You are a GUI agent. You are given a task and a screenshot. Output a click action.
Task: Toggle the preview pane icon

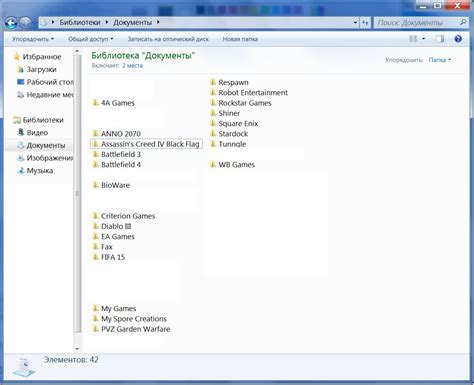pos(440,39)
